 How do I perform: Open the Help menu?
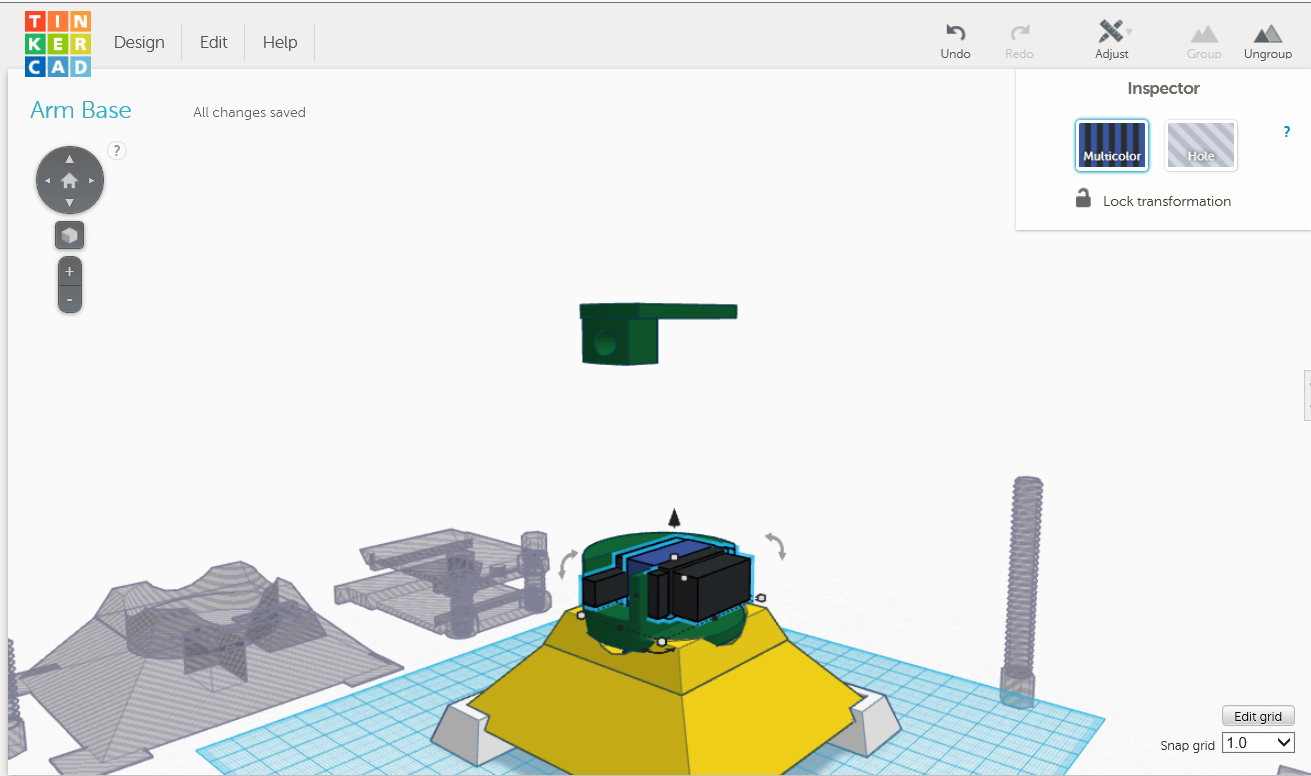[x=279, y=42]
